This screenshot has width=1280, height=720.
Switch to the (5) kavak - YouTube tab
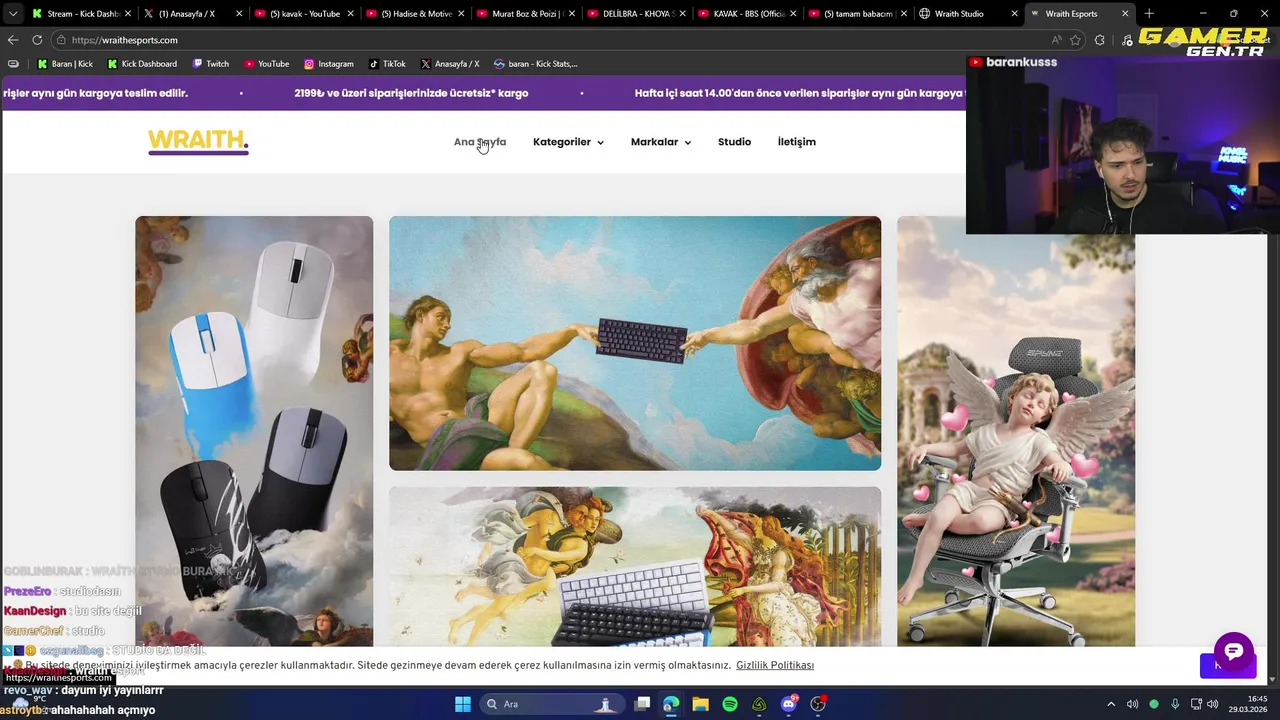pyautogui.click(x=303, y=14)
